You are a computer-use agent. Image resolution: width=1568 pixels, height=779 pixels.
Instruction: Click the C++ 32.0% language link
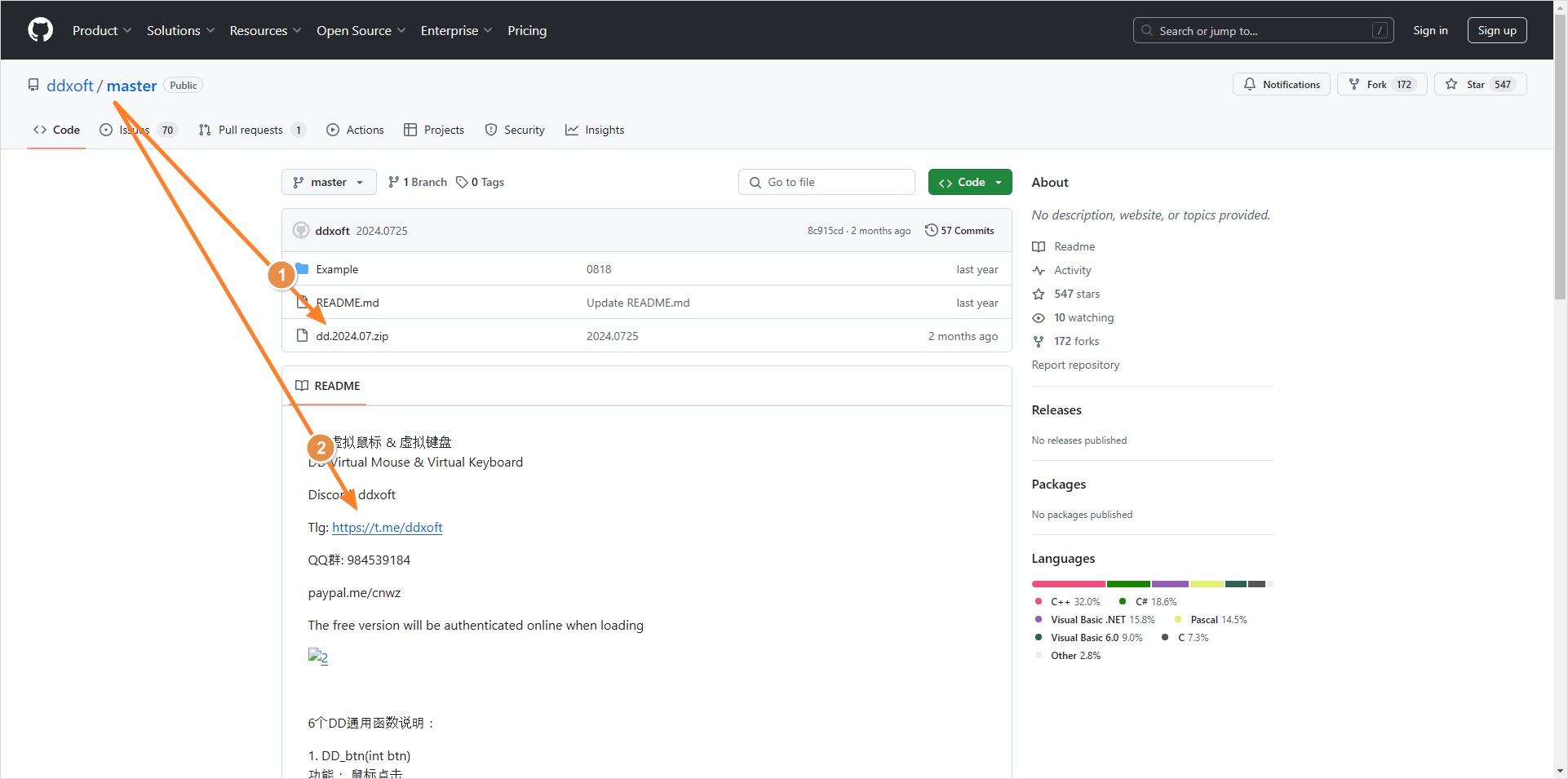(x=1067, y=602)
